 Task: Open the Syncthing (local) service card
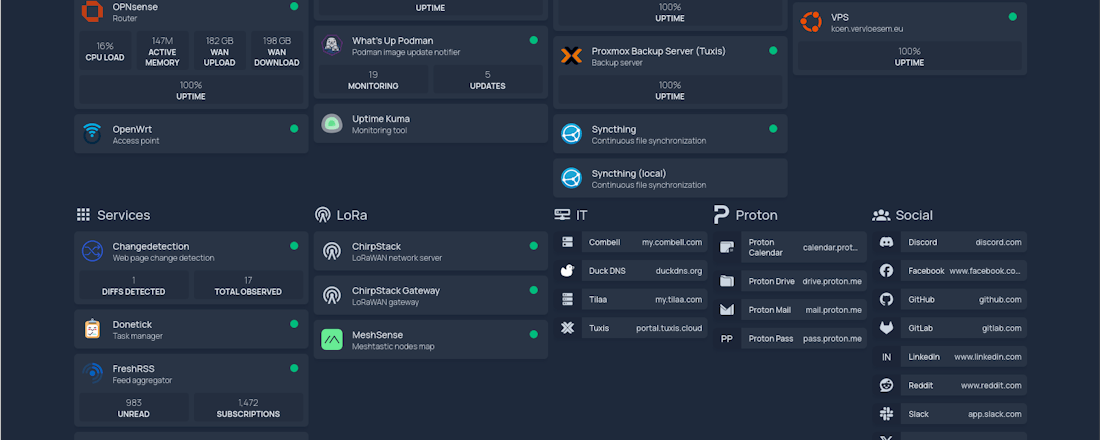tap(670, 178)
